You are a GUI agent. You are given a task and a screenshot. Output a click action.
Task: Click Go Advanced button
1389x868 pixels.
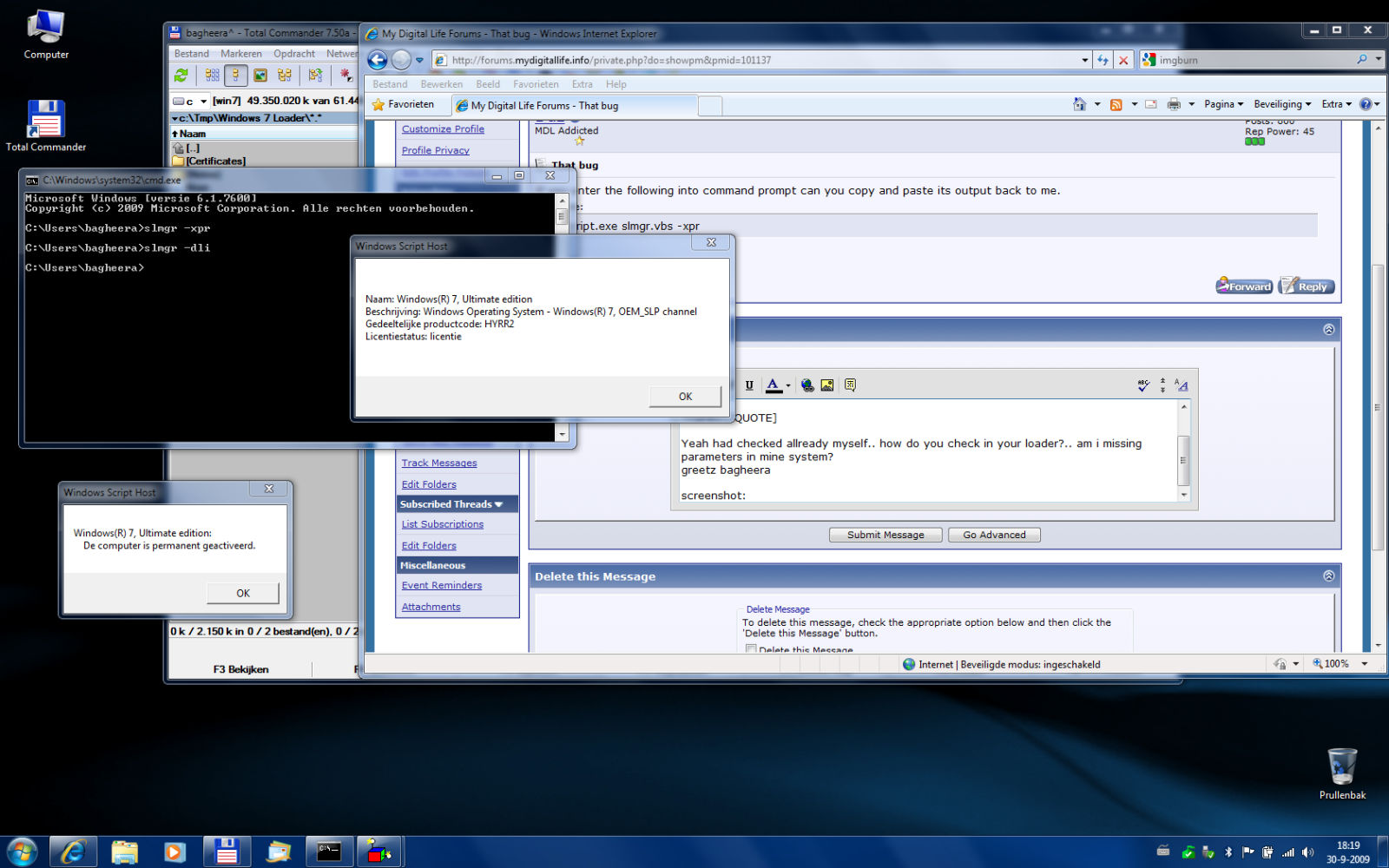(x=994, y=535)
